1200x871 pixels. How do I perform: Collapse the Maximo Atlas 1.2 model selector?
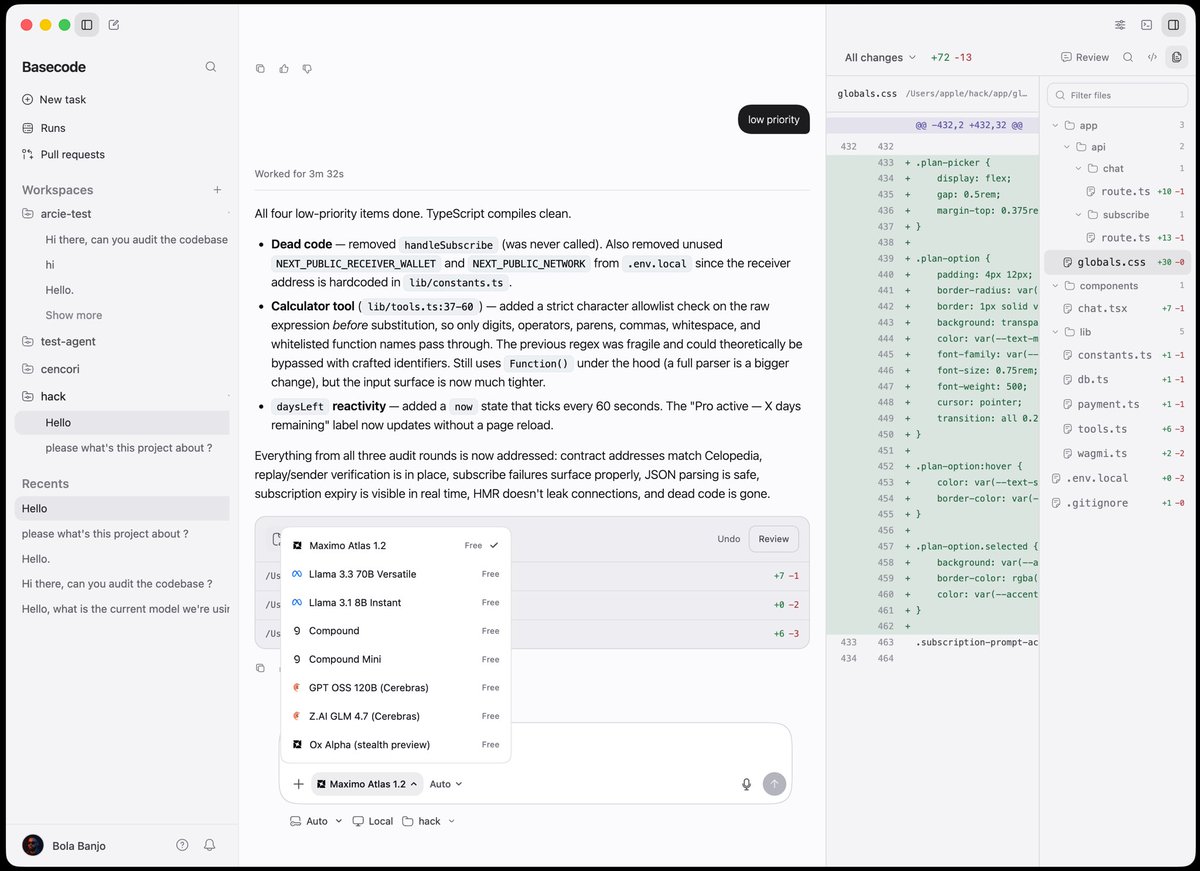point(367,784)
